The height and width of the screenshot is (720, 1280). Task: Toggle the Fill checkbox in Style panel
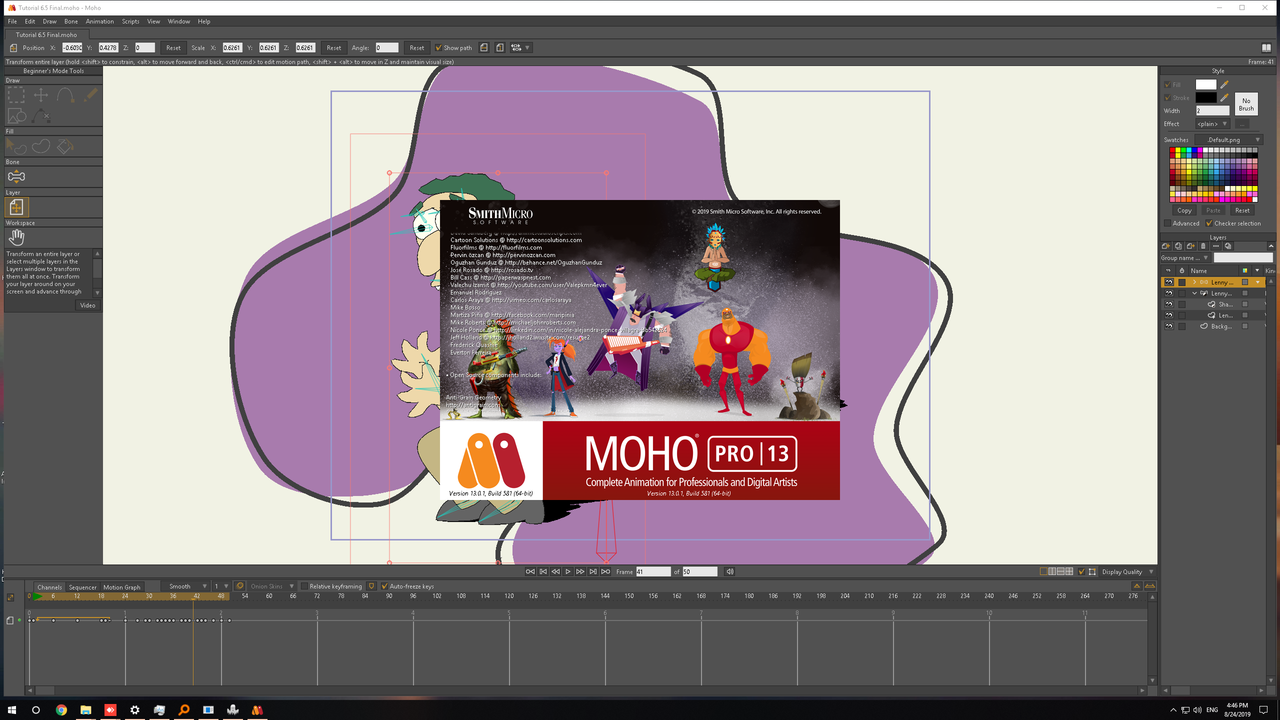(1167, 84)
